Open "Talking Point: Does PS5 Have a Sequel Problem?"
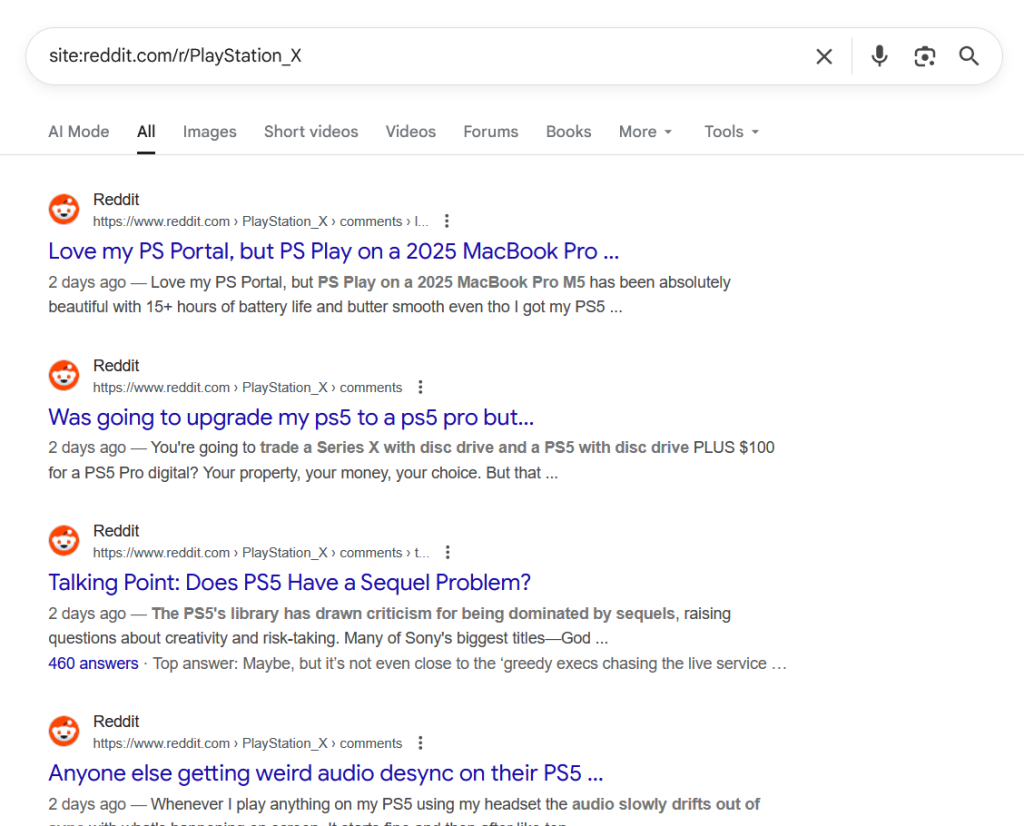1024x826 pixels. coord(289,582)
